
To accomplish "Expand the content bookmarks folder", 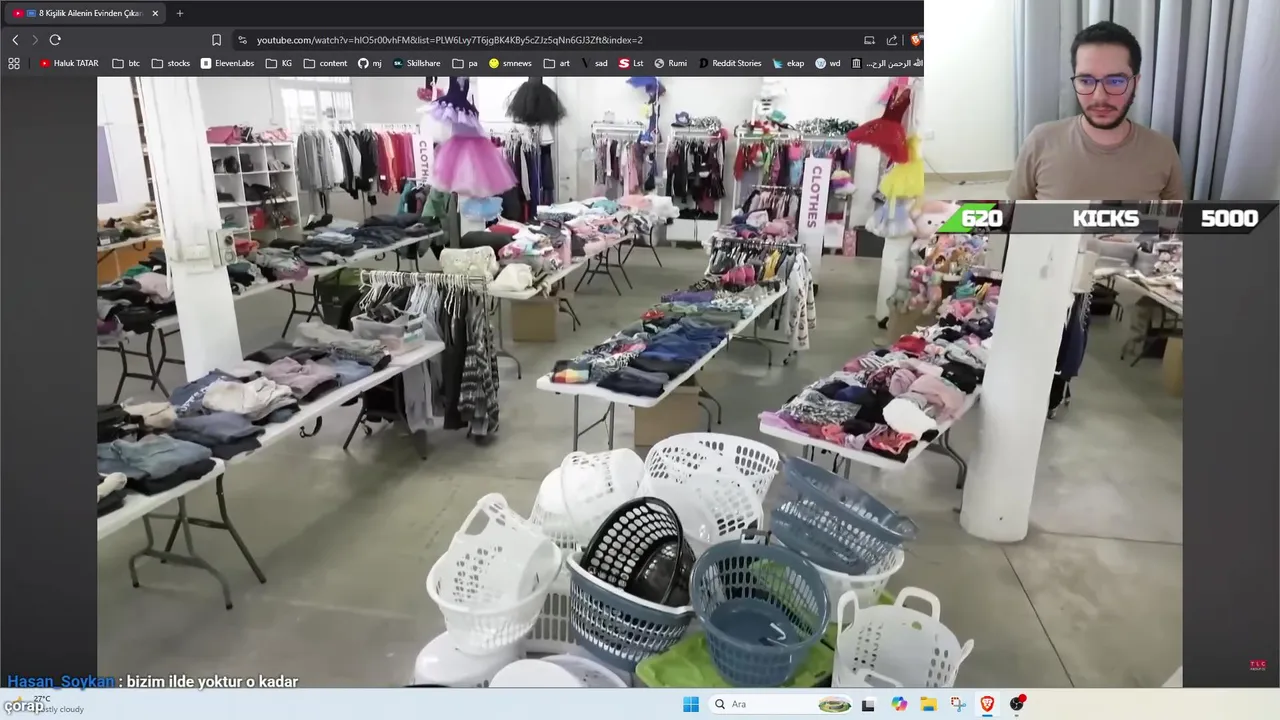I will click(x=325, y=63).
